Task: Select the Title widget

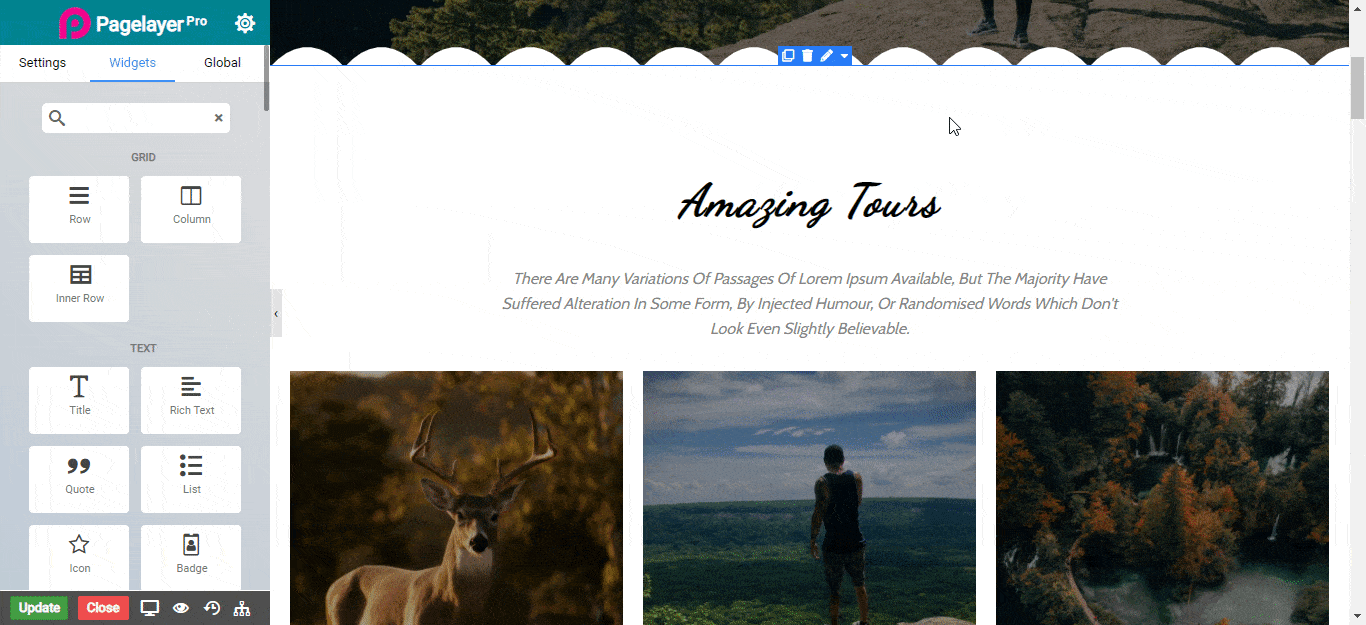Action: (79, 400)
